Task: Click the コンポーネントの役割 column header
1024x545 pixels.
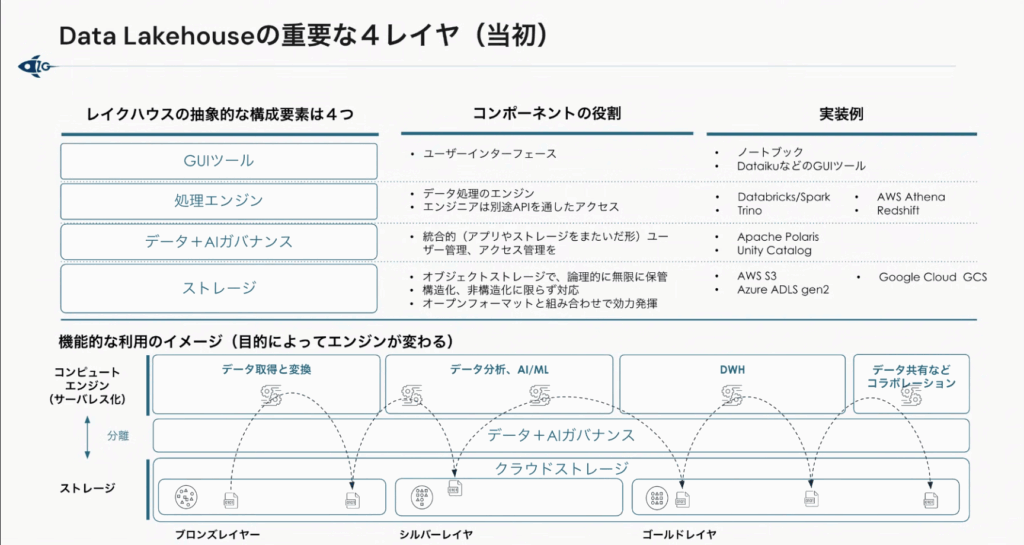Action: pyautogui.click(x=546, y=114)
